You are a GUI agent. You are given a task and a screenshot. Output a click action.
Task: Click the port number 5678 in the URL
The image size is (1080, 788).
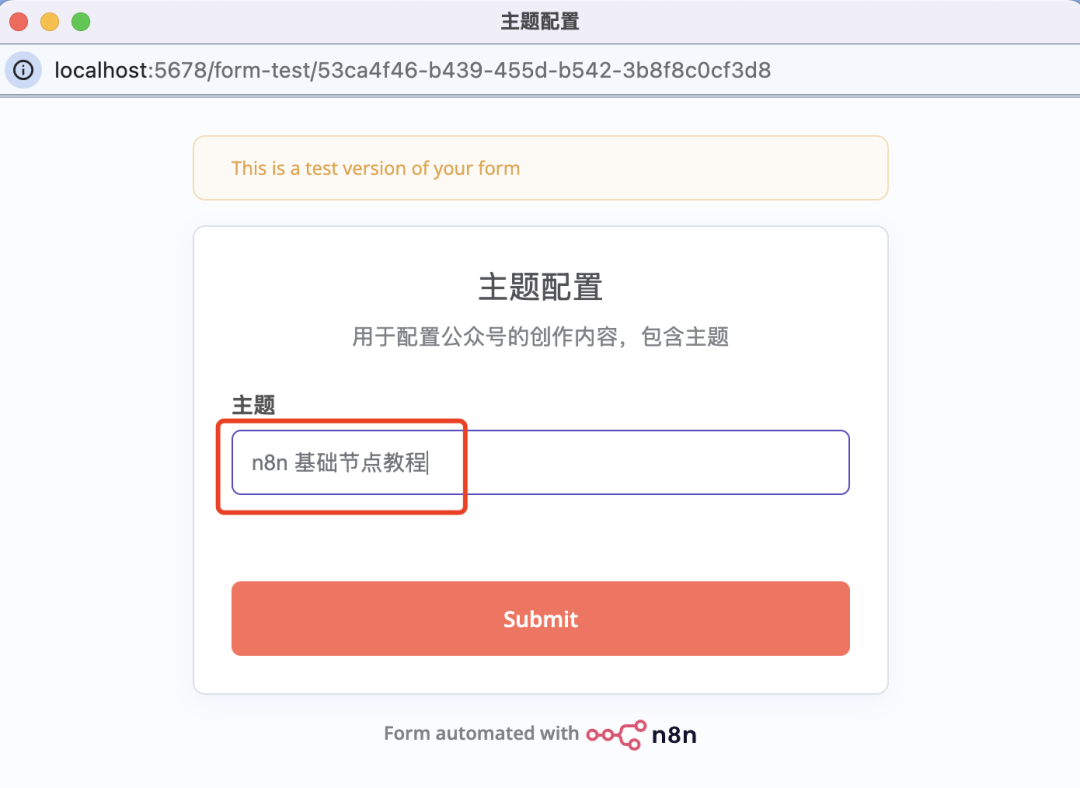click(x=175, y=70)
